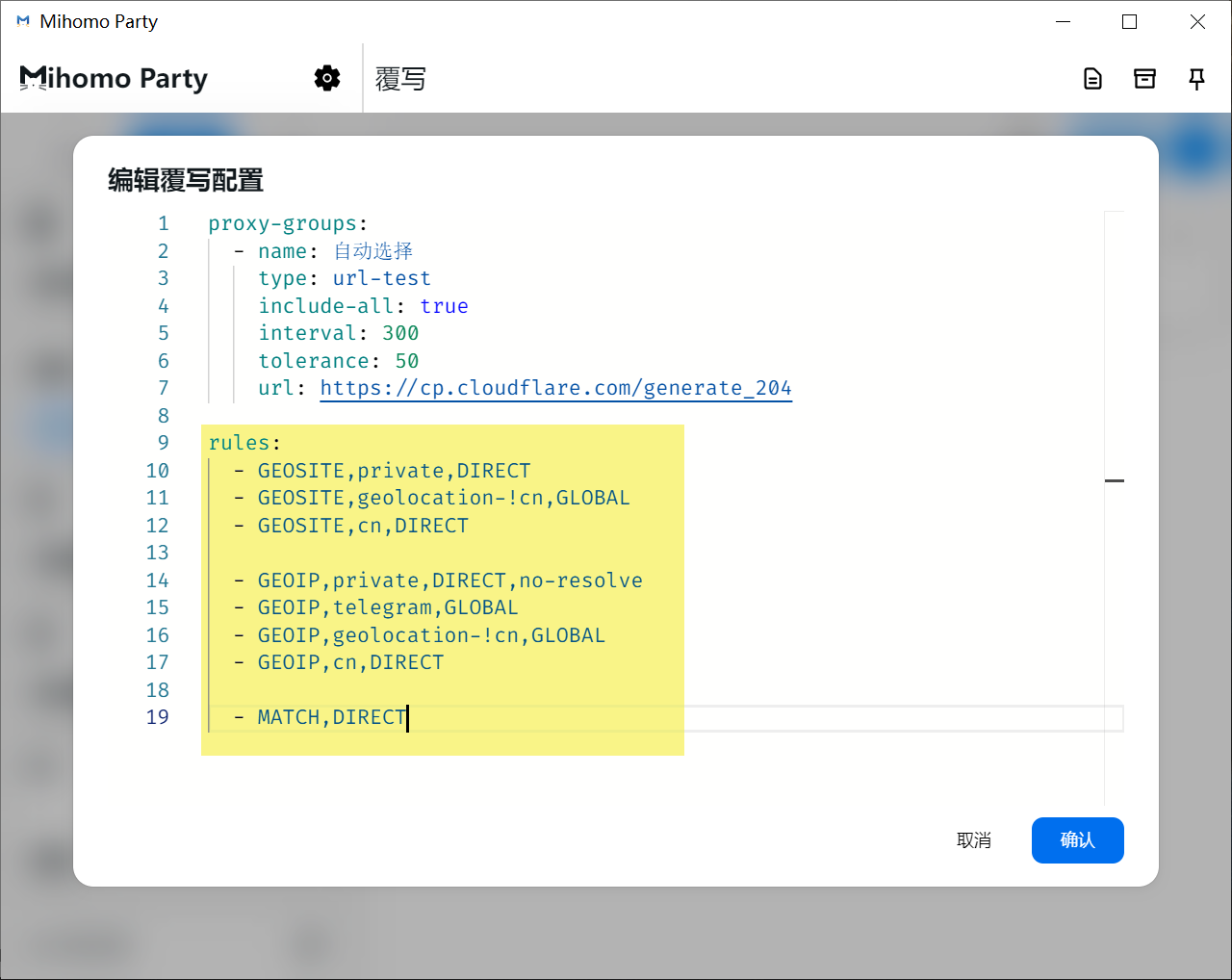The width and height of the screenshot is (1232, 980).
Task: Confirm changes with the 确认 button
Action: [x=1077, y=840]
